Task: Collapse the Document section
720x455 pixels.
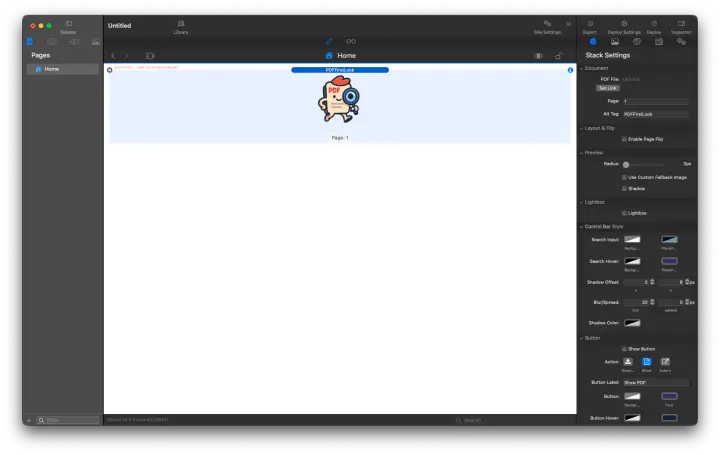Action: [x=581, y=68]
